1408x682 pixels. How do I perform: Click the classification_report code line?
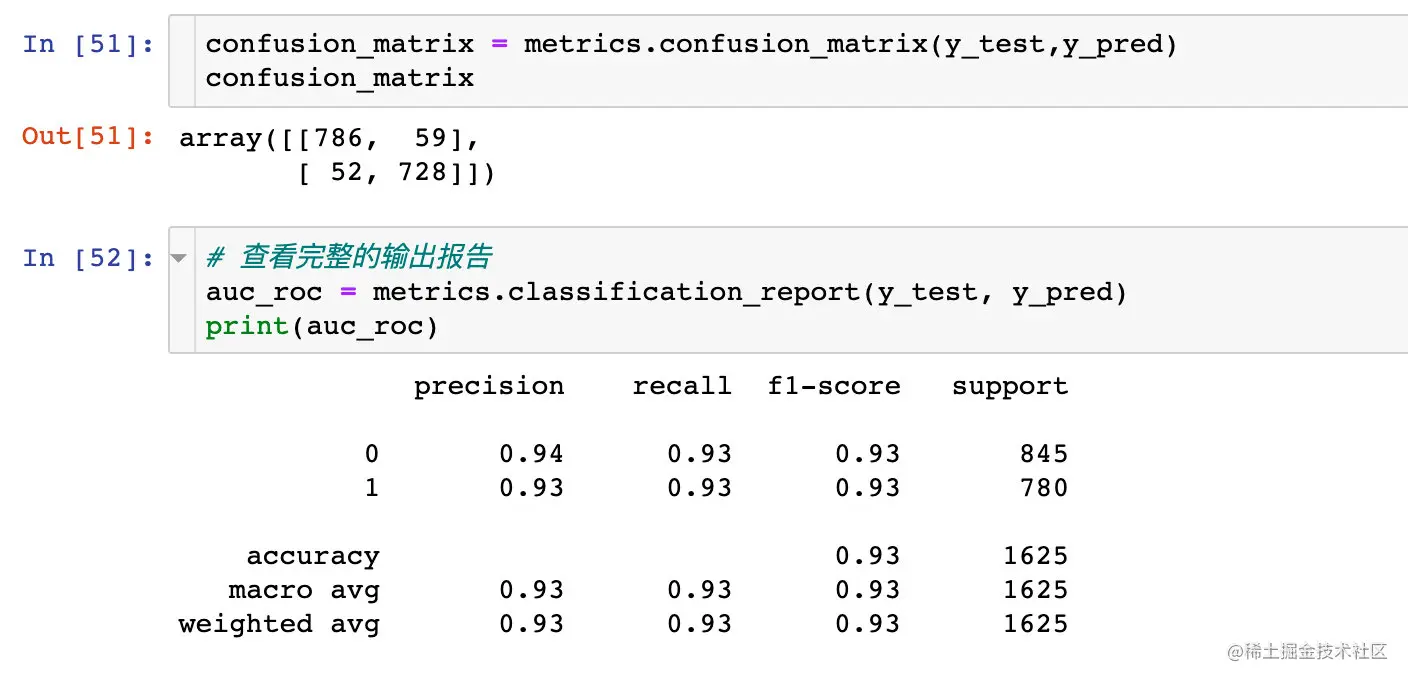click(x=666, y=292)
